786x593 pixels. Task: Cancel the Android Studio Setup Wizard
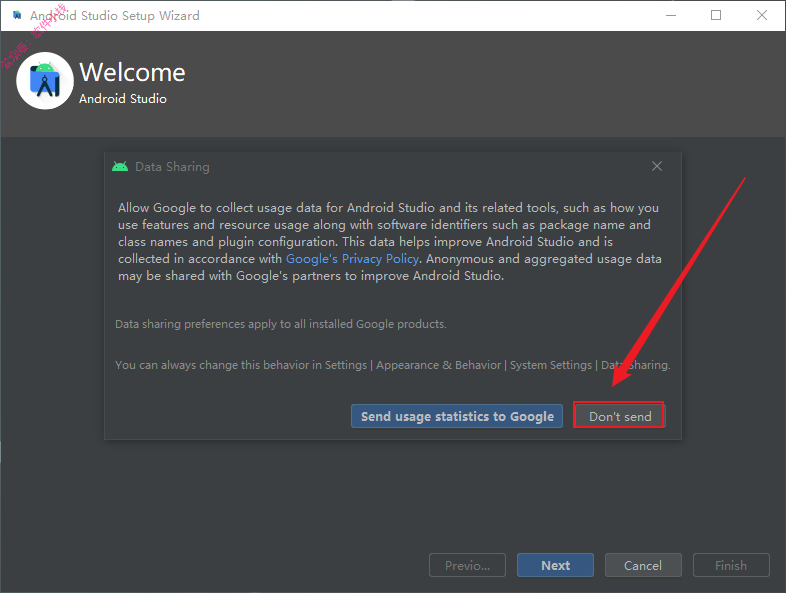click(643, 565)
